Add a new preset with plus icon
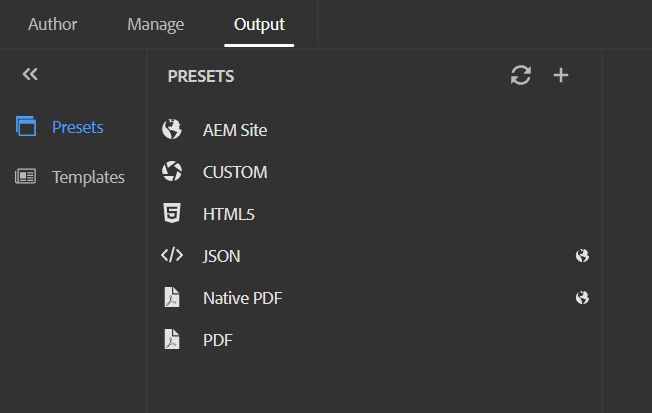This screenshot has width=652, height=413. [x=561, y=75]
